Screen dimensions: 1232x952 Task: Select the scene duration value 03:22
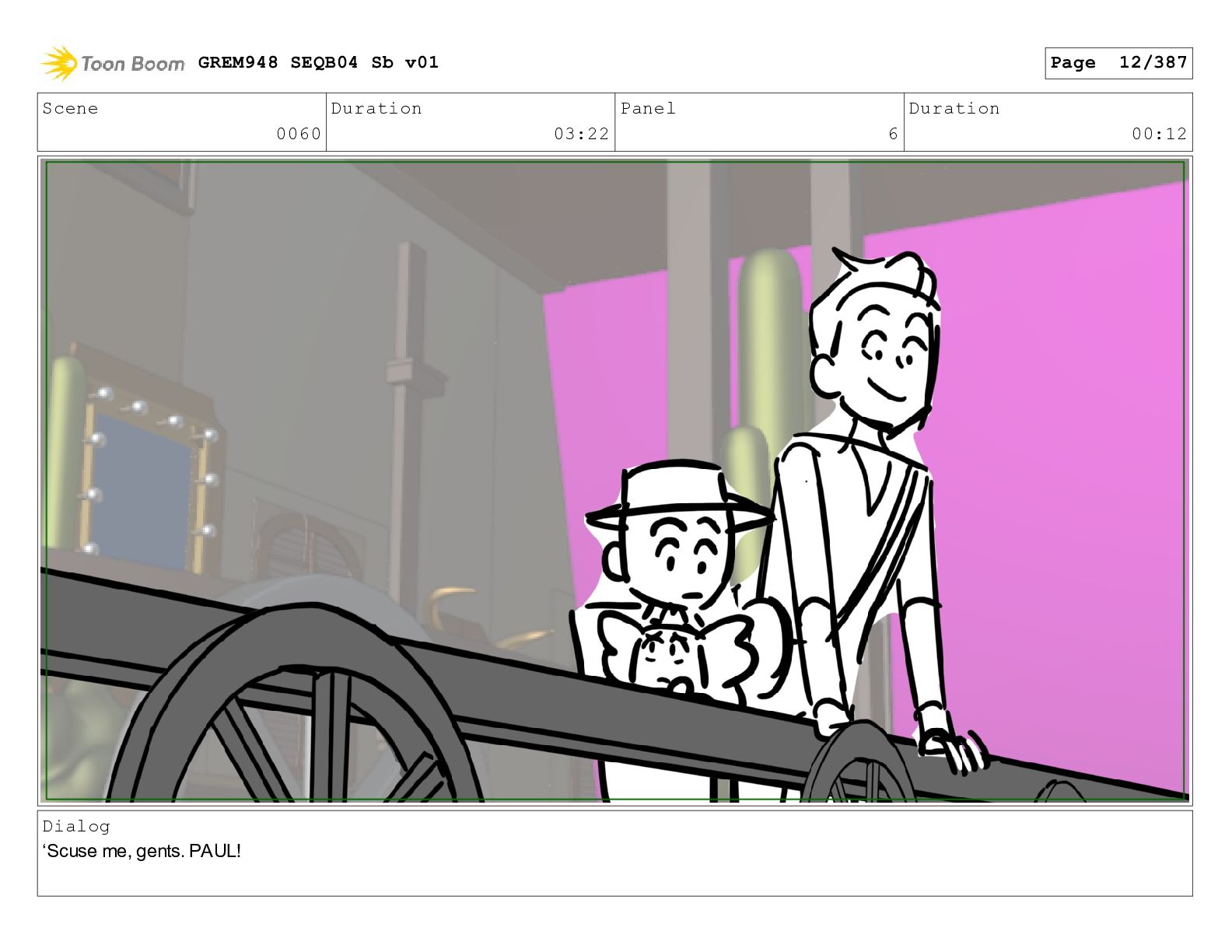581,134
